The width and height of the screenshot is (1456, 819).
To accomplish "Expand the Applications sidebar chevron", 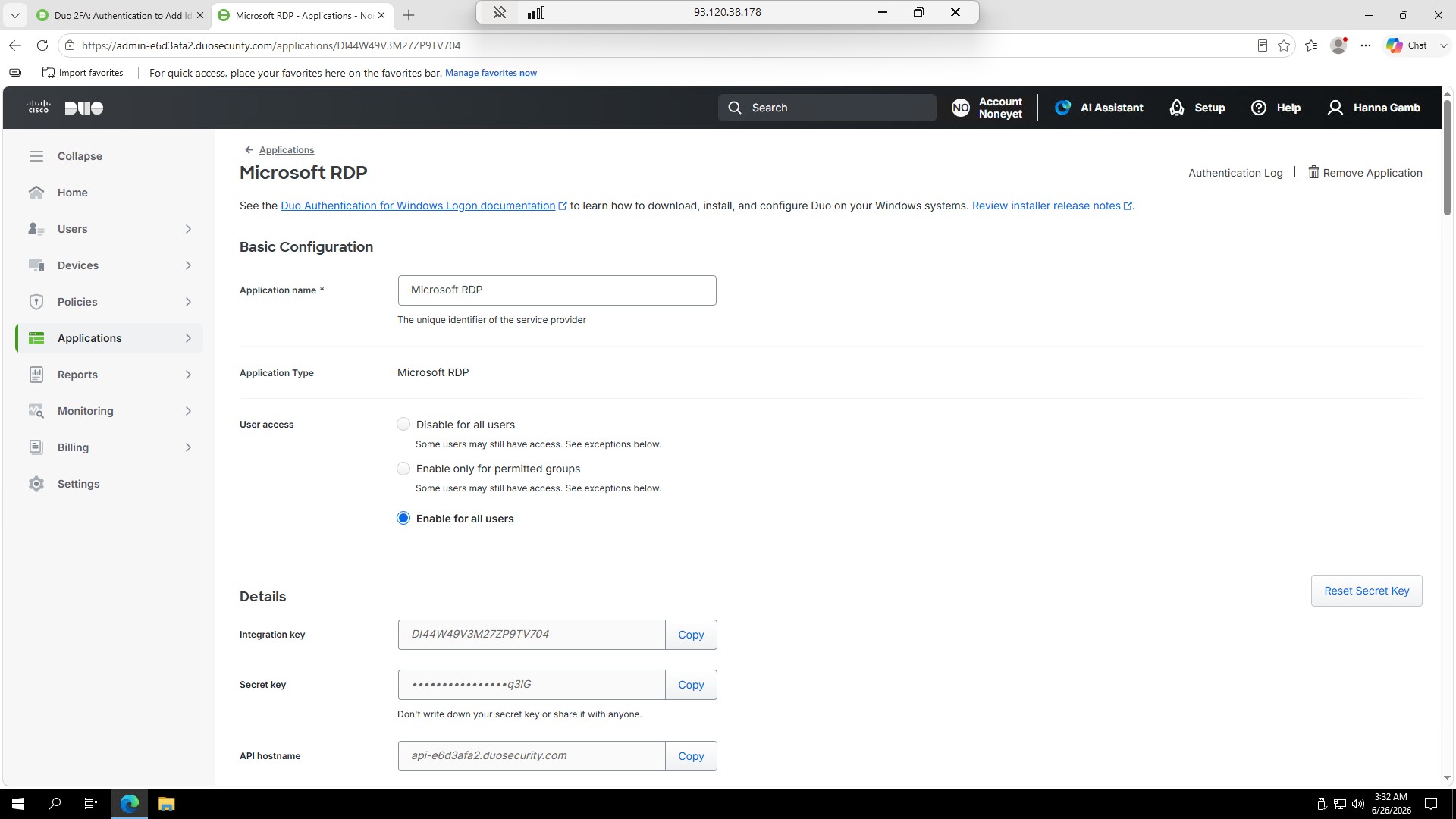I will pyautogui.click(x=188, y=338).
